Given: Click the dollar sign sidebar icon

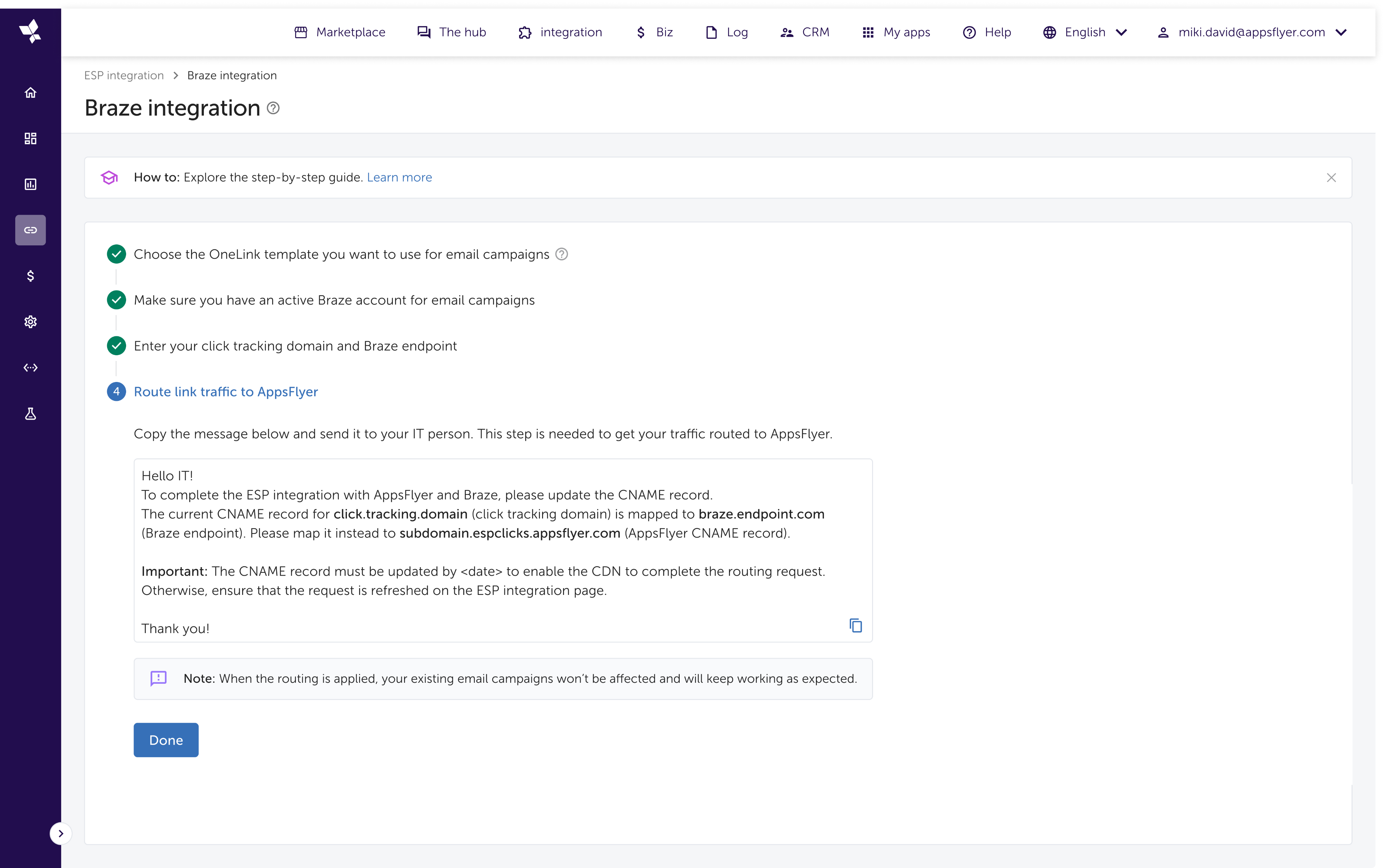Looking at the screenshot, I should (x=30, y=276).
